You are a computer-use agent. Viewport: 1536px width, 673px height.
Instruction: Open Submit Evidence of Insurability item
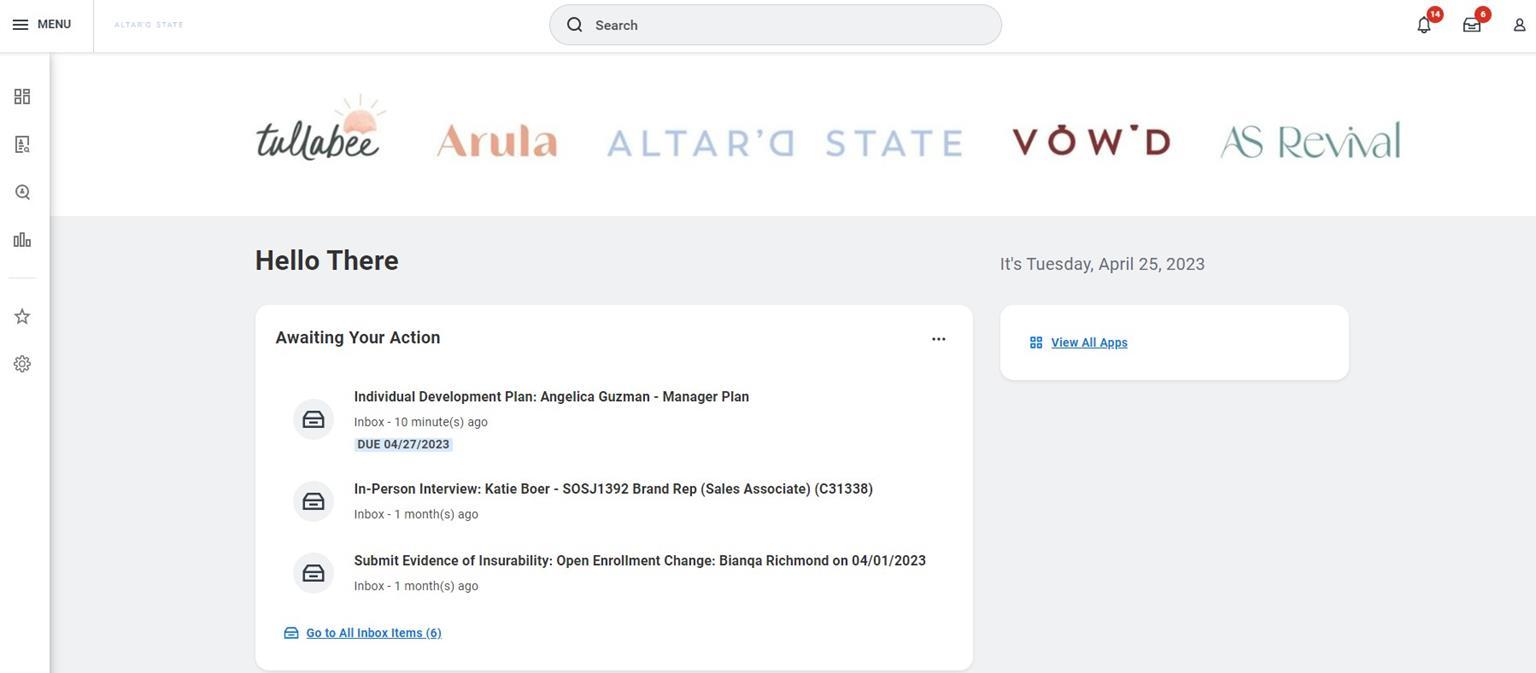coord(639,561)
